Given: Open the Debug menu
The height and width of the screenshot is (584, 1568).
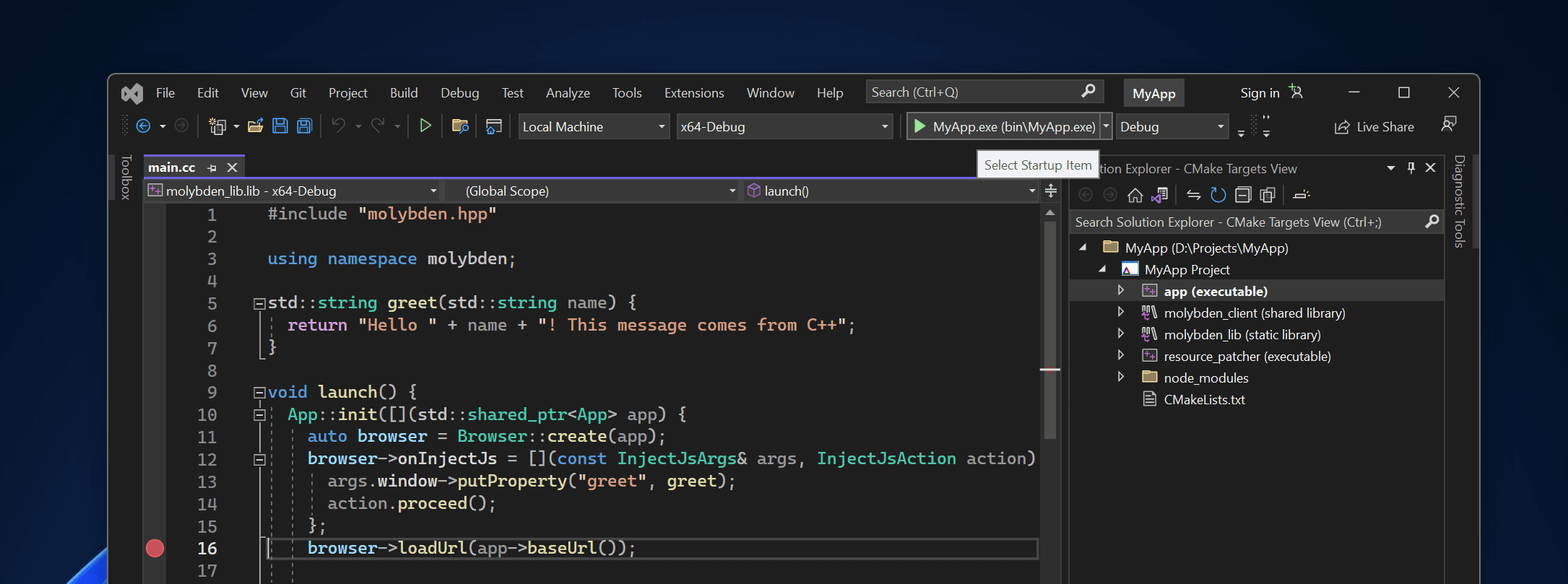Looking at the screenshot, I should [460, 93].
